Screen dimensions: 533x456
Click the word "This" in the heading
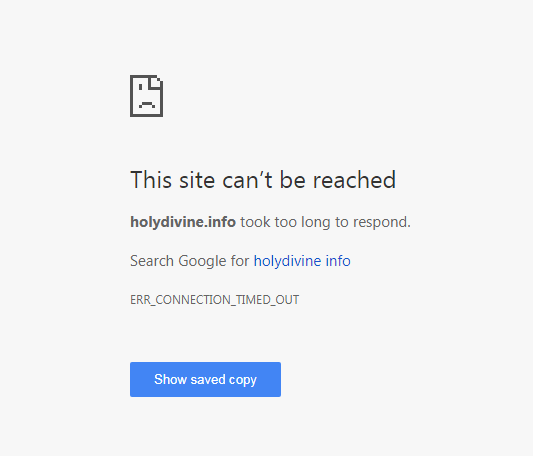tap(151, 180)
